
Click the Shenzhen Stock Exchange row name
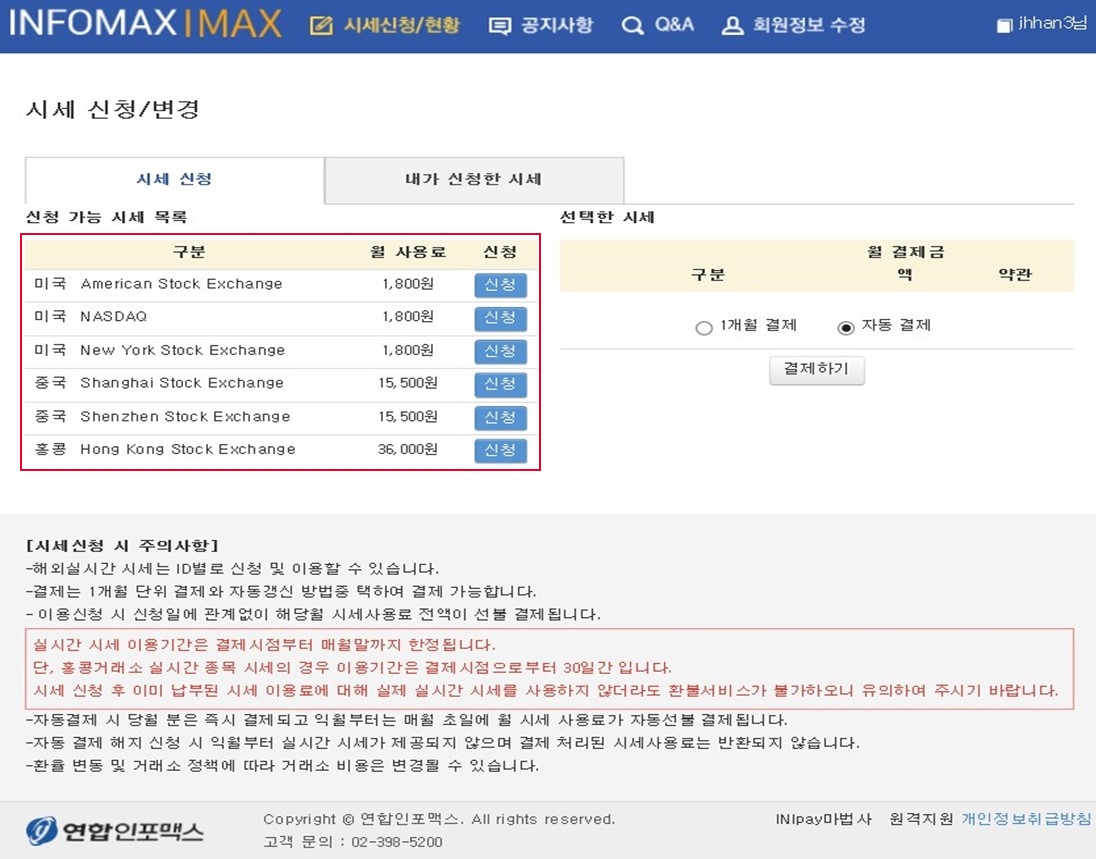pyautogui.click(x=185, y=417)
